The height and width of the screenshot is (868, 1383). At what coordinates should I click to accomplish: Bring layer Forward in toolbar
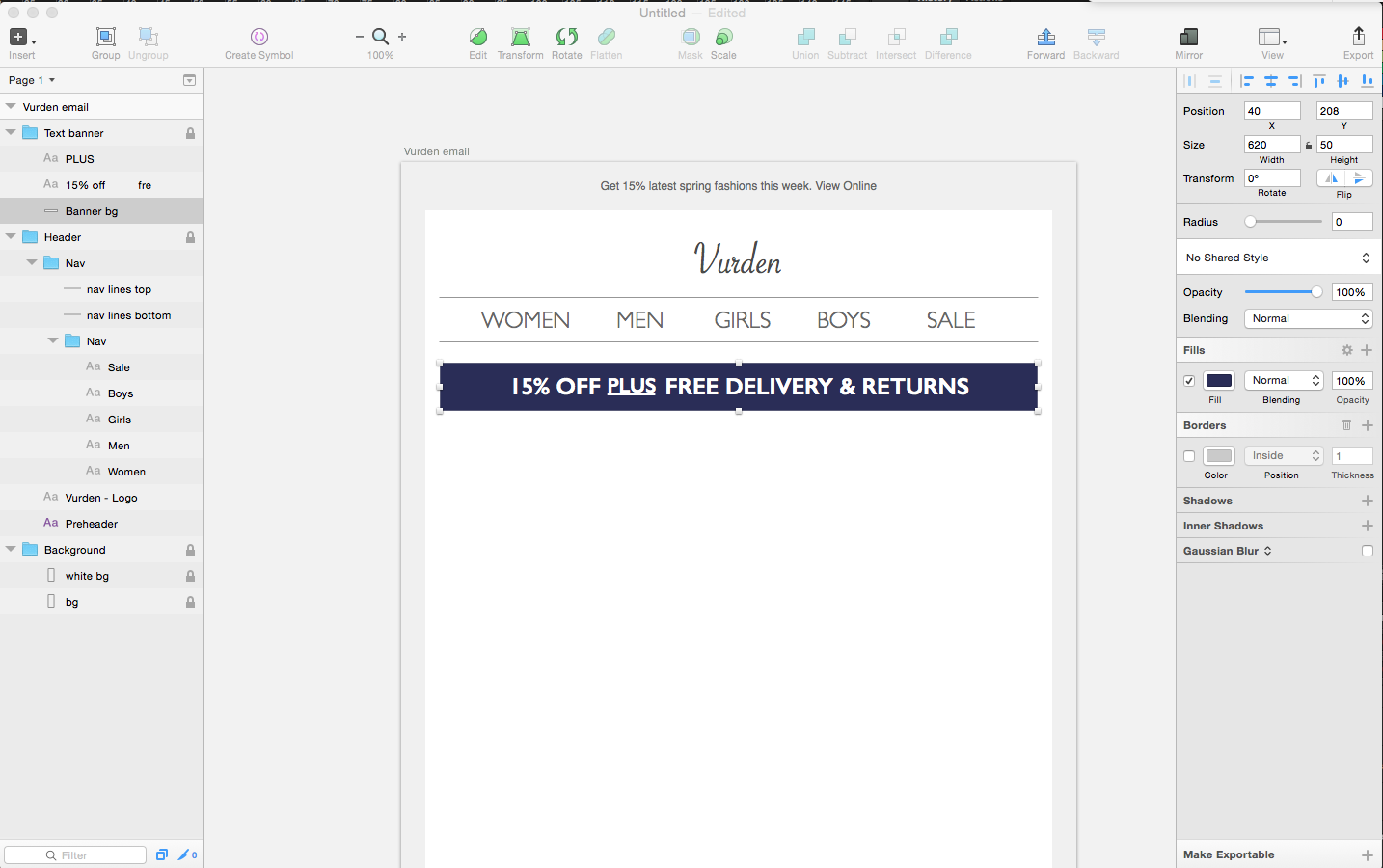pos(1045,38)
